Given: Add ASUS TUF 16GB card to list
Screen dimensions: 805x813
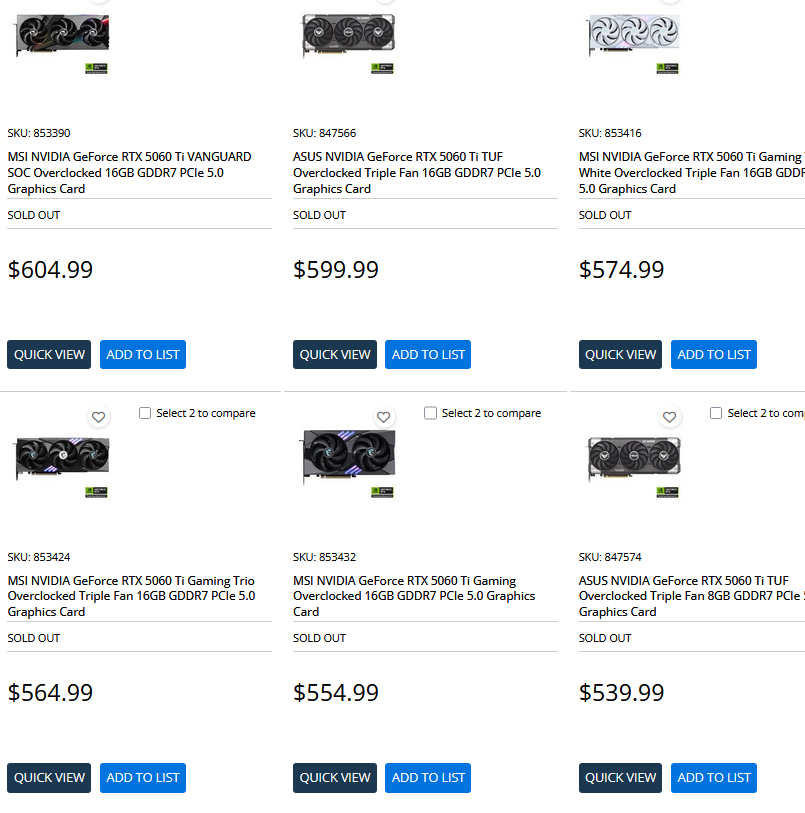Looking at the screenshot, I should [x=428, y=354].
